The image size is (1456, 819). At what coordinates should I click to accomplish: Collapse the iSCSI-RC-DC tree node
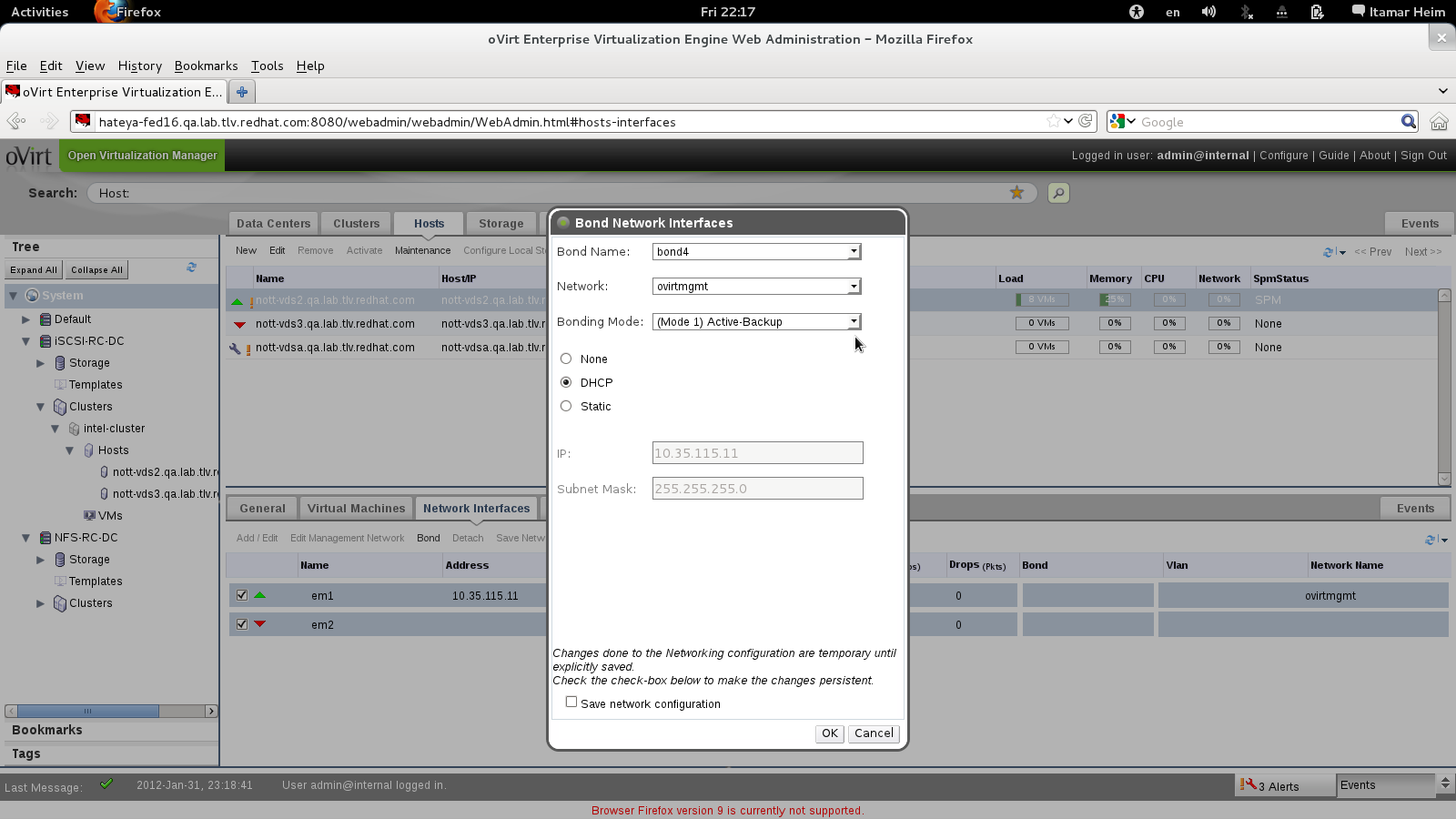25,341
